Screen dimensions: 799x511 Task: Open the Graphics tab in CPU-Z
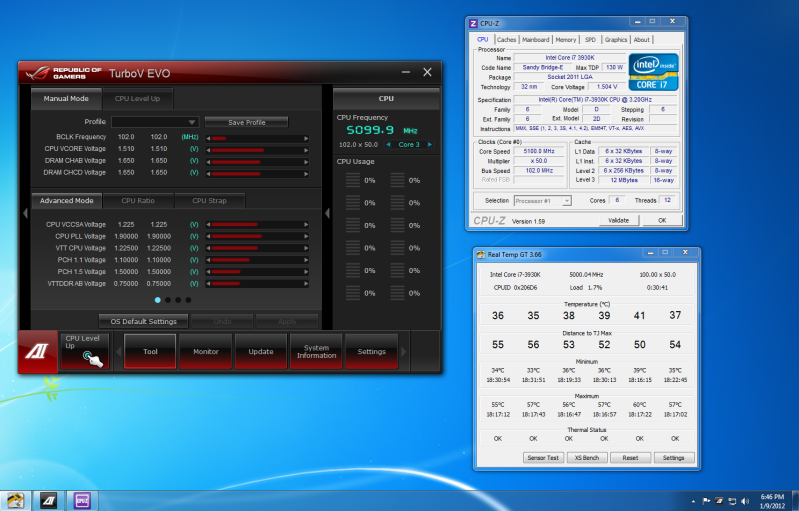(x=616, y=40)
